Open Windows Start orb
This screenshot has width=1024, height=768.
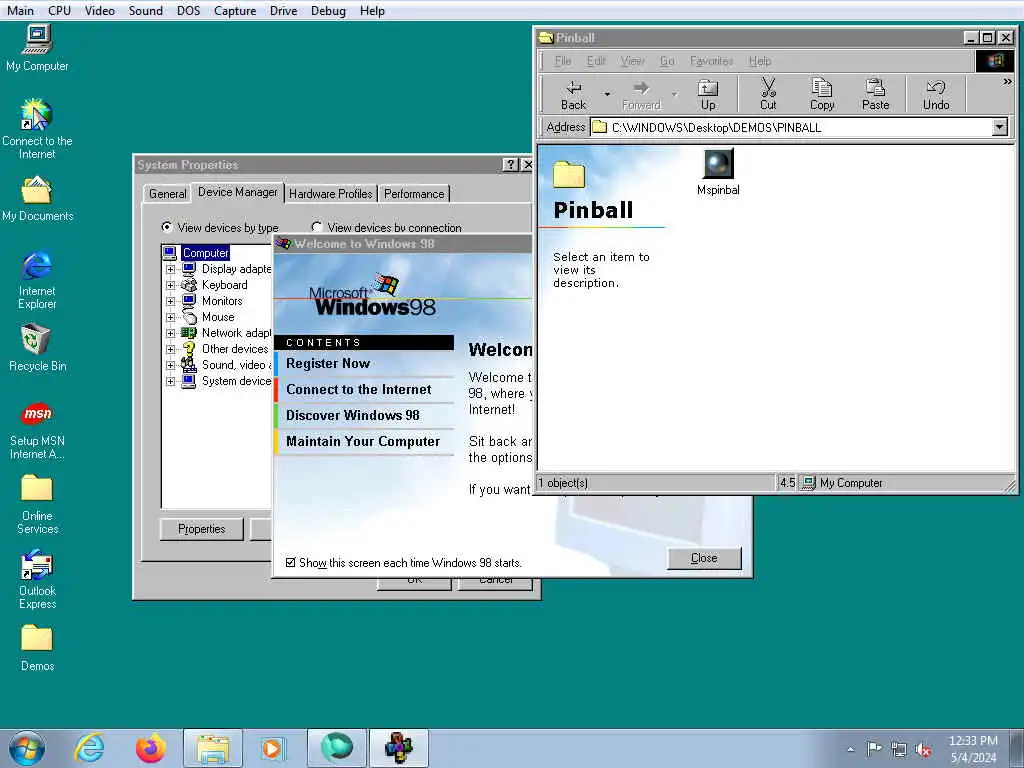(x=27, y=748)
